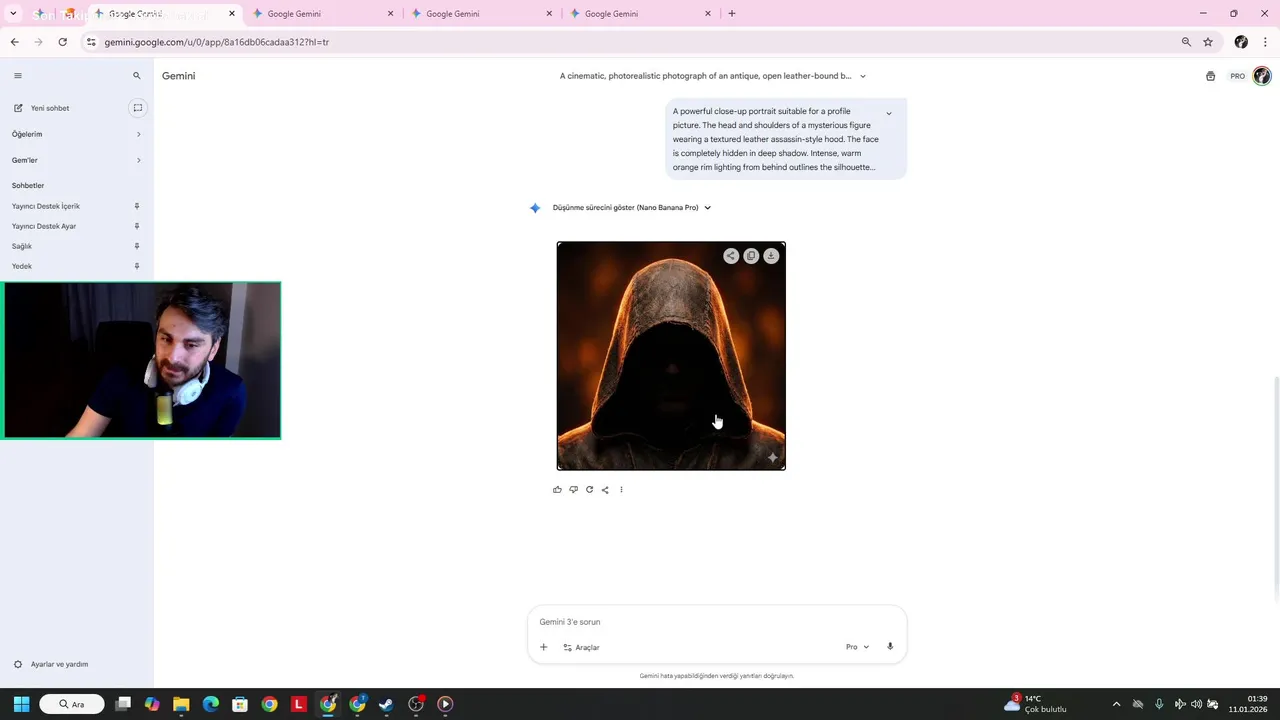Open a new browser tab
Screen dimensions: 1280x720
(732, 14)
